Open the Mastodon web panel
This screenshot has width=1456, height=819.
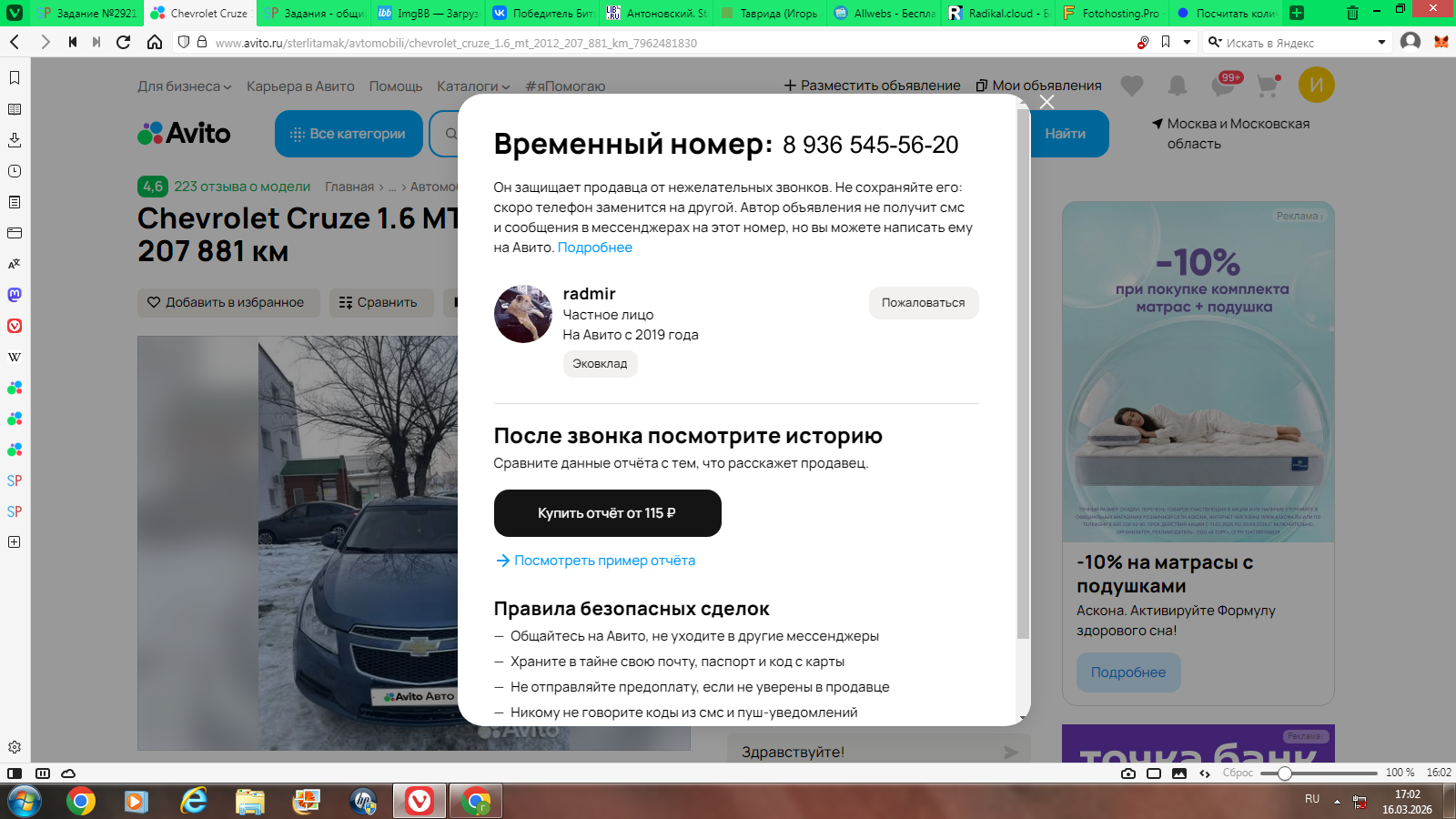[15, 295]
